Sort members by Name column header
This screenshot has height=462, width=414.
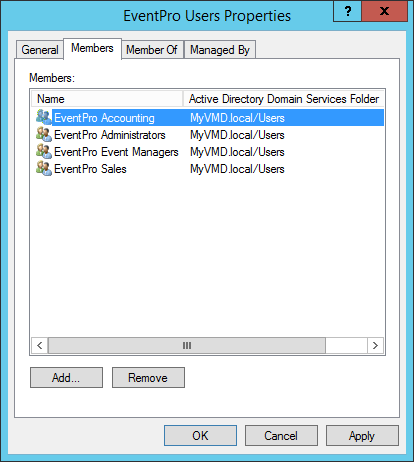[x=107, y=99]
